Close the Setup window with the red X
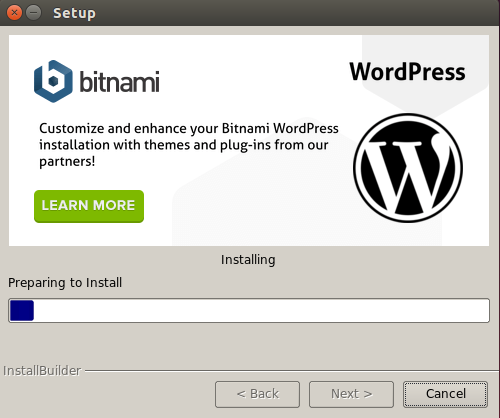 click(14, 13)
